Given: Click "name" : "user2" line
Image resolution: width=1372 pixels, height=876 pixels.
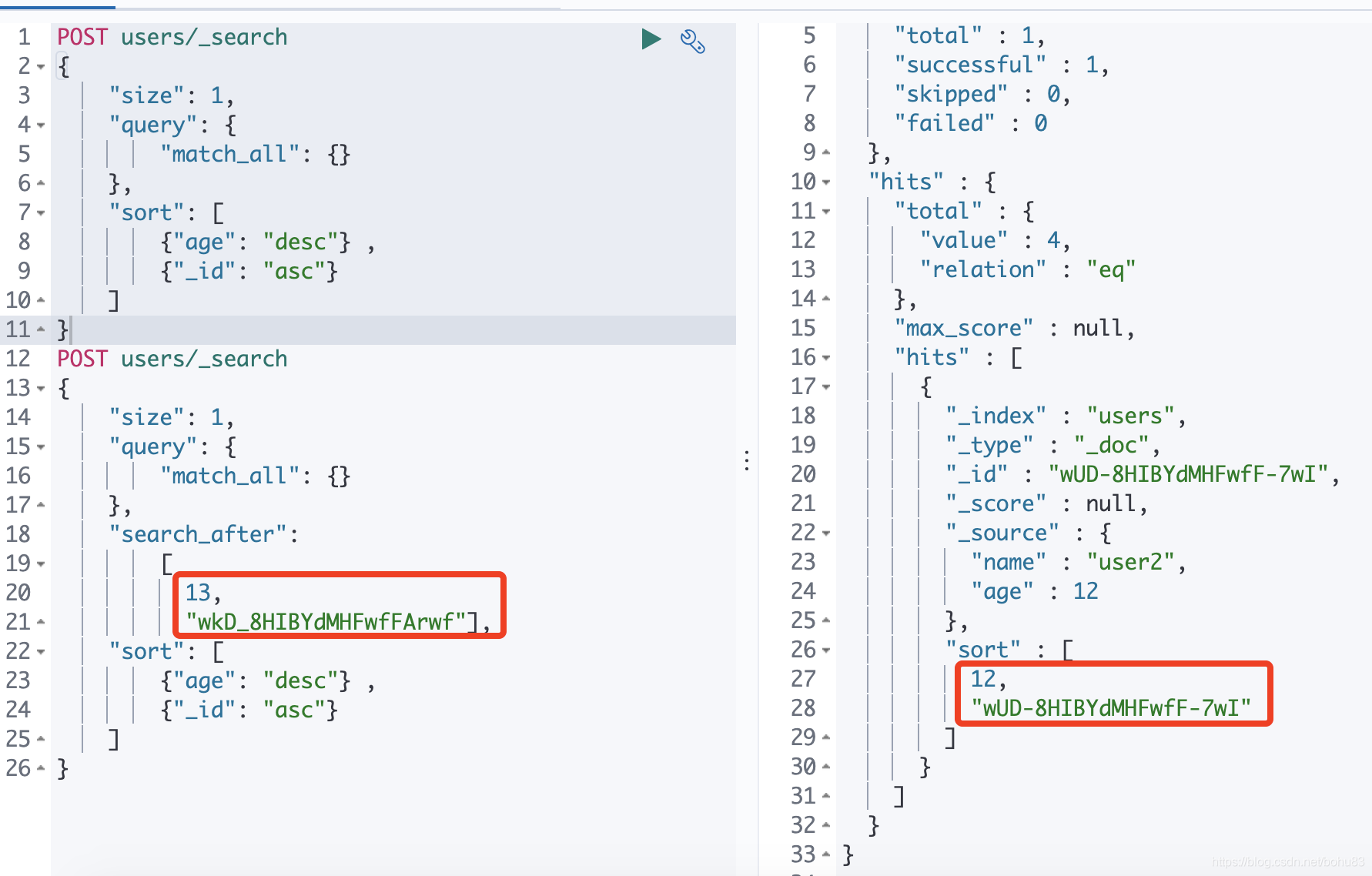Looking at the screenshot, I should click(x=1073, y=562).
